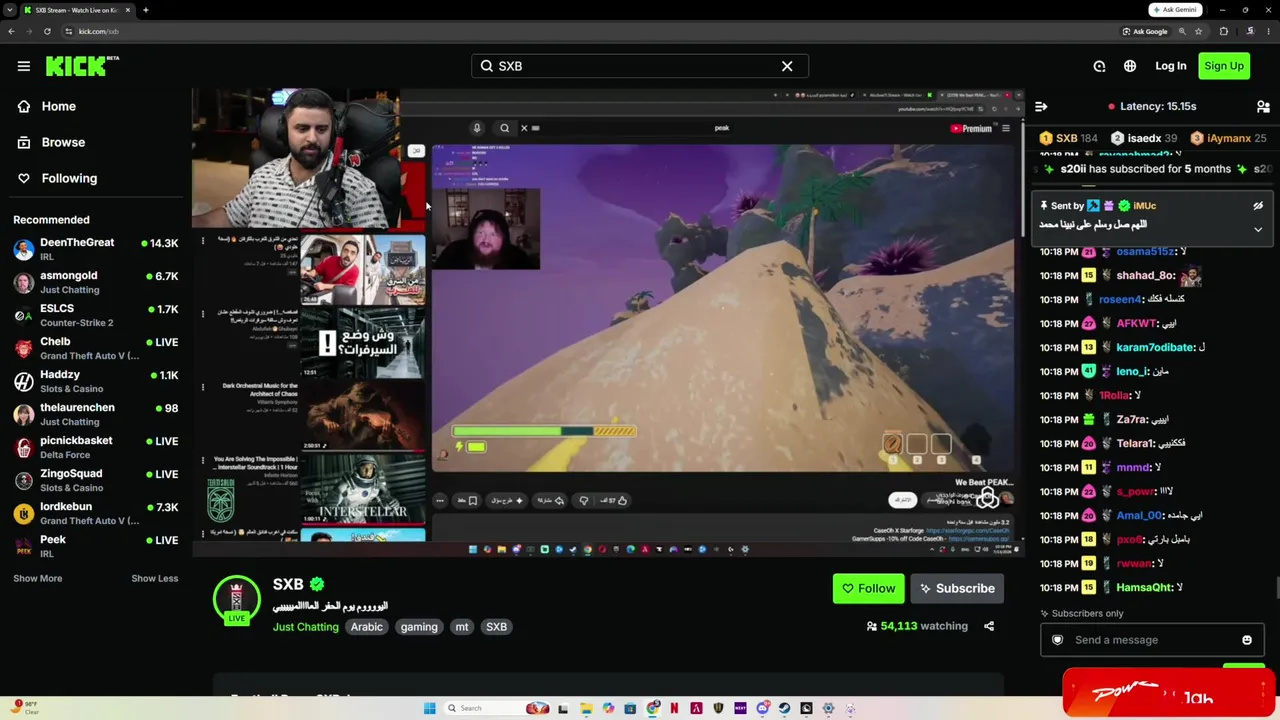1280x720 pixels.
Task: Select the SXB tag
Action: [497, 627]
